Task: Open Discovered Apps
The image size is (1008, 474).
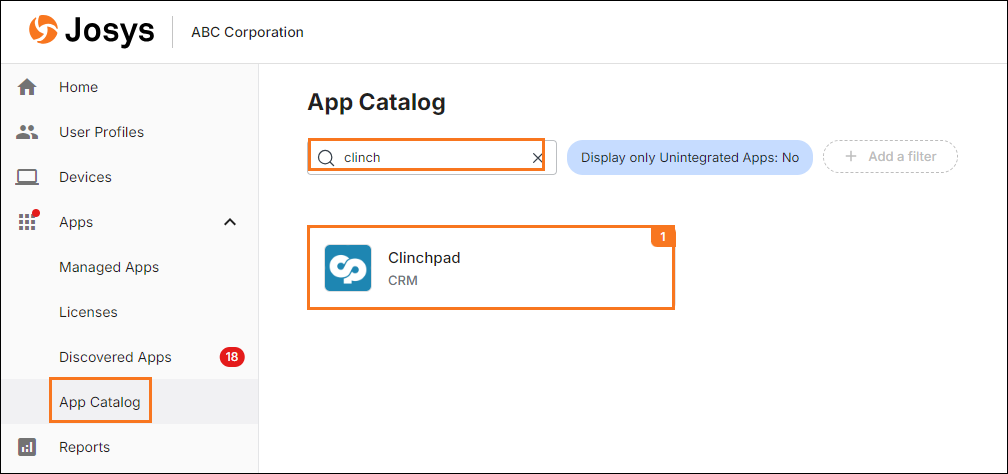Action: click(x=115, y=357)
